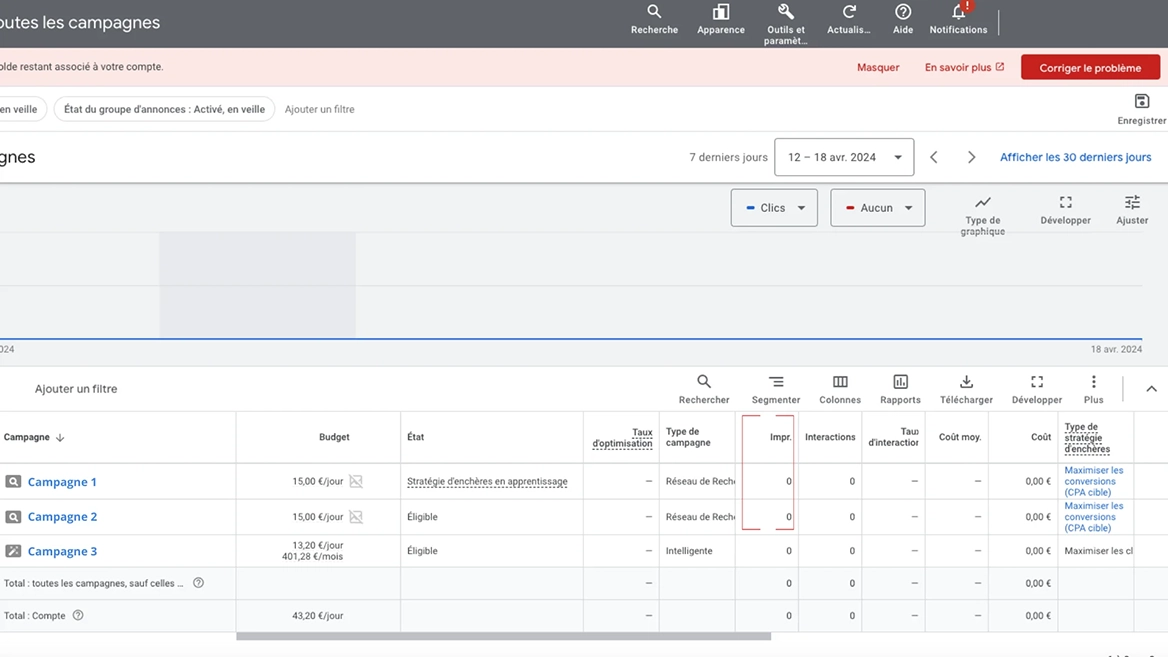1168x657 pixels.
Task: Open Outils et paramètres wrench icon
Action: click(785, 12)
